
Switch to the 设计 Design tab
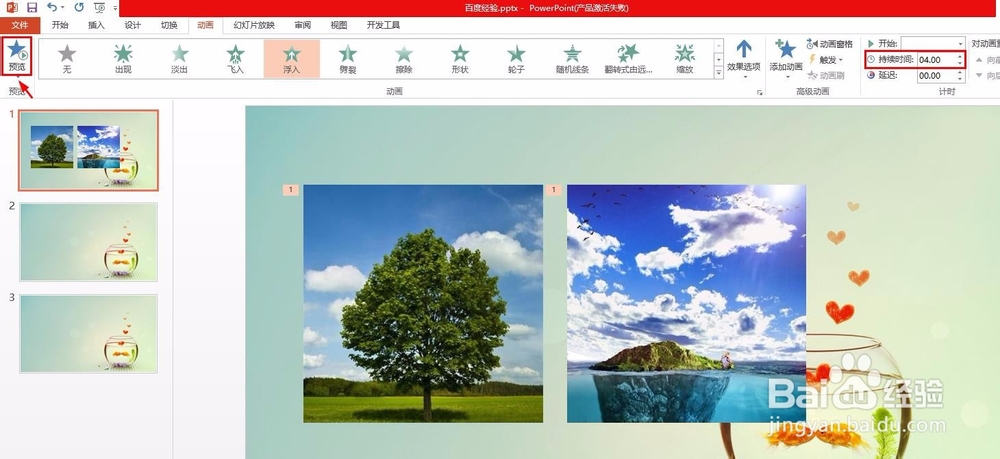tap(133, 26)
